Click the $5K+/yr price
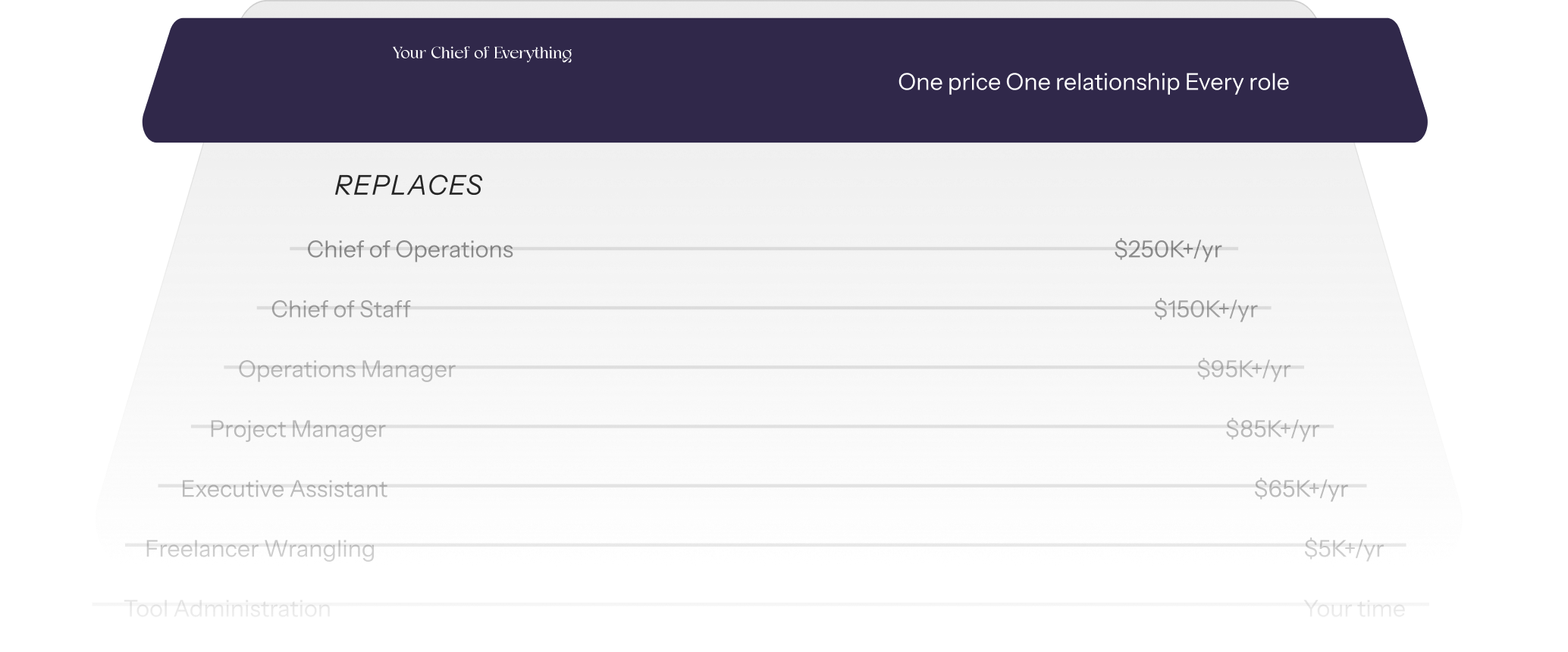The width and height of the screenshot is (1568, 652). click(x=1344, y=549)
